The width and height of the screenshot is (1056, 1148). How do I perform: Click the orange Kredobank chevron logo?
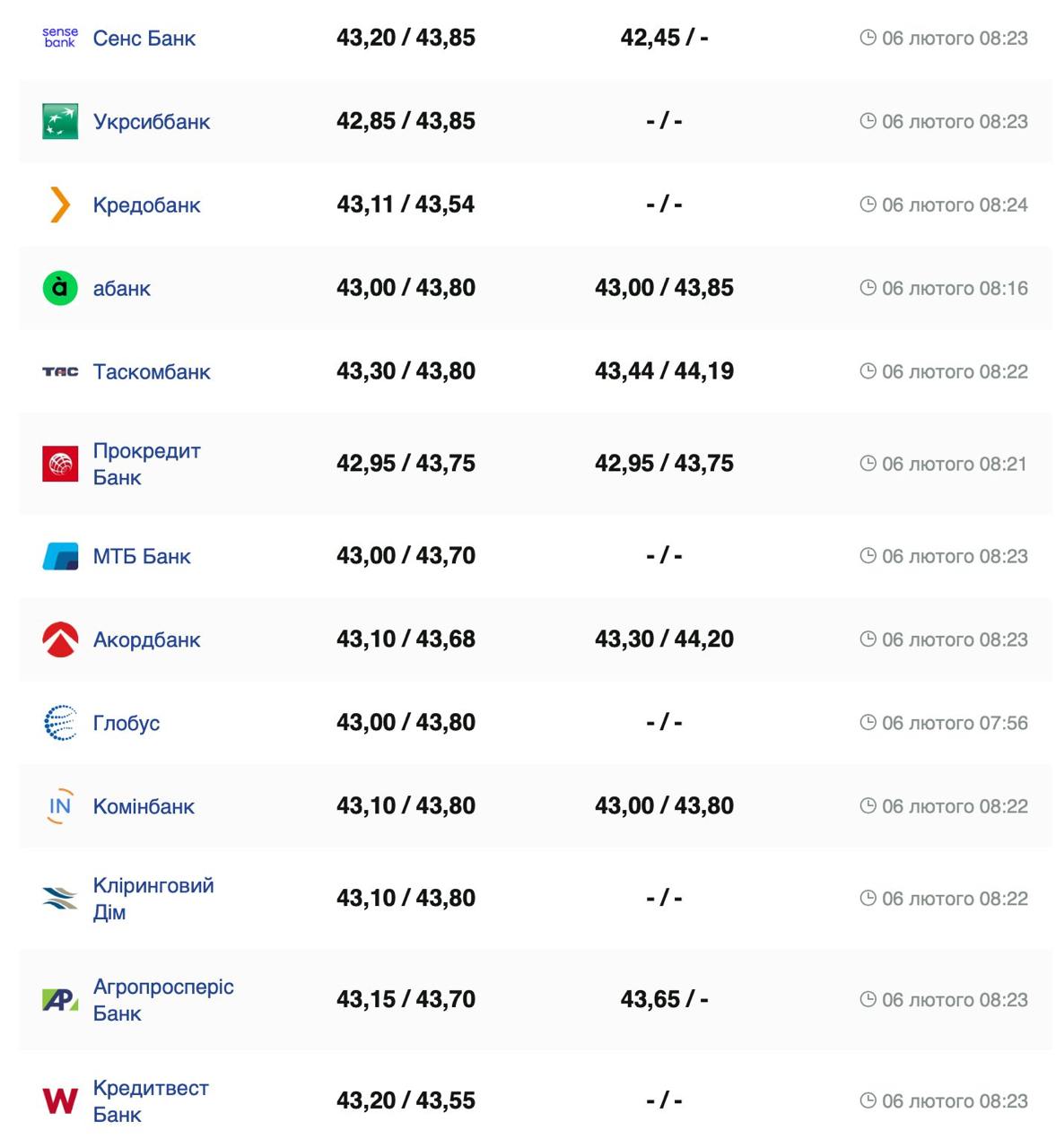tap(60, 204)
